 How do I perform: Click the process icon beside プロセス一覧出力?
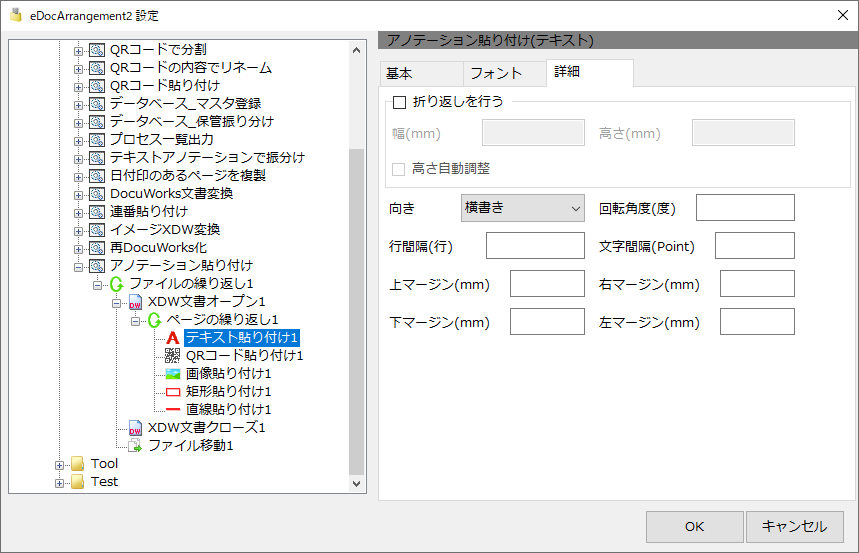(97, 140)
